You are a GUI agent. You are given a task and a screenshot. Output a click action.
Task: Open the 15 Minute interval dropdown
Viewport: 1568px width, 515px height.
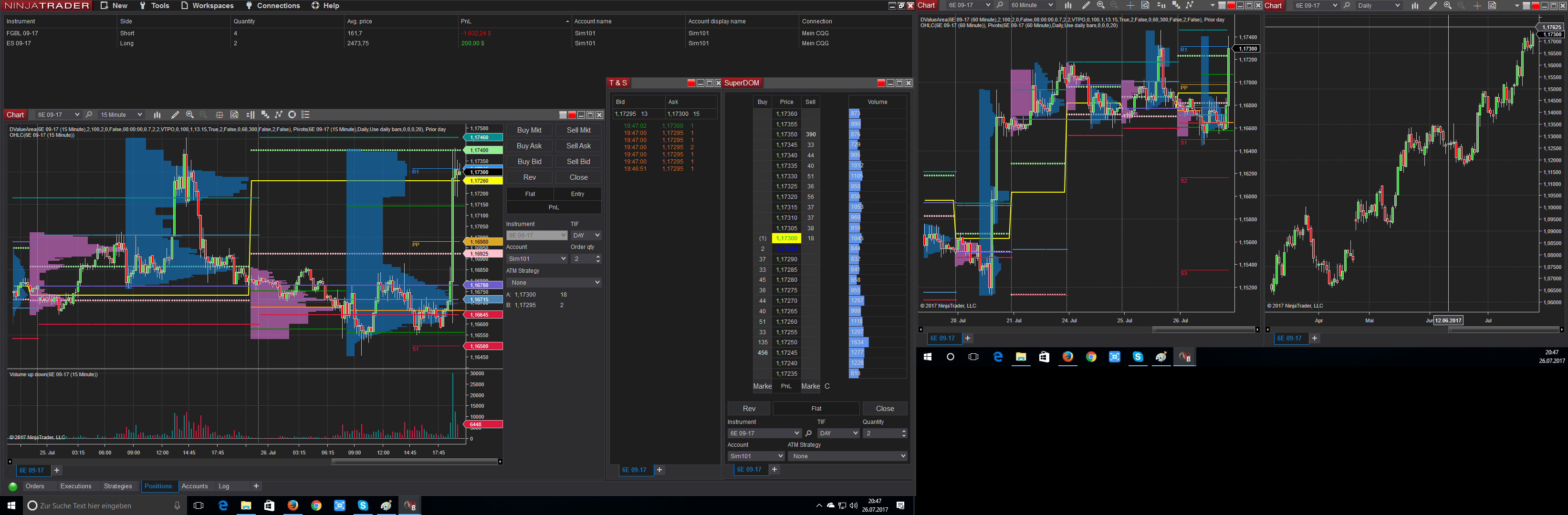pyautogui.click(x=121, y=115)
